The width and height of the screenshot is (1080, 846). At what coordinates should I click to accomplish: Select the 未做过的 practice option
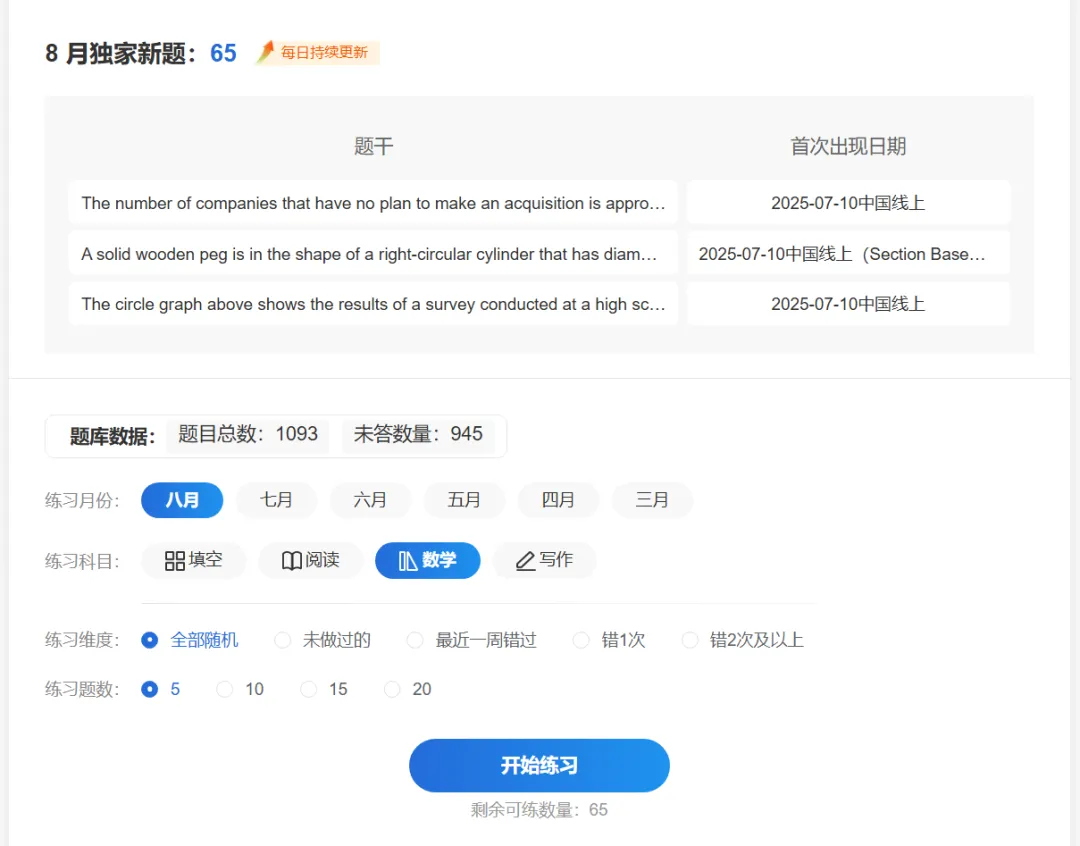[282, 640]
